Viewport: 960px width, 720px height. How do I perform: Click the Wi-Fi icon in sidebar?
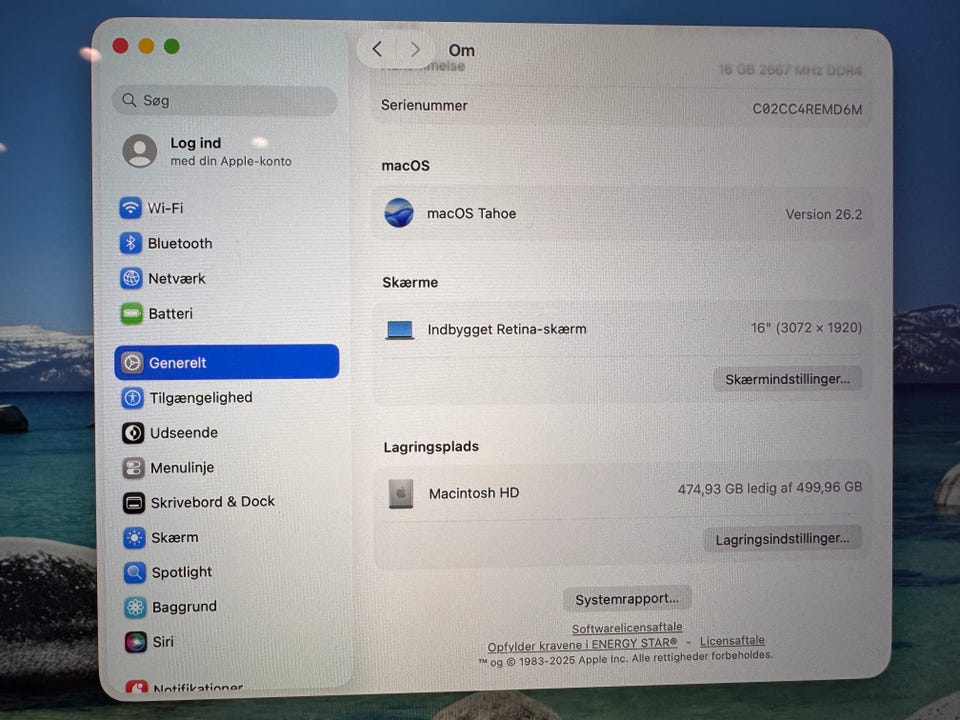130,208
